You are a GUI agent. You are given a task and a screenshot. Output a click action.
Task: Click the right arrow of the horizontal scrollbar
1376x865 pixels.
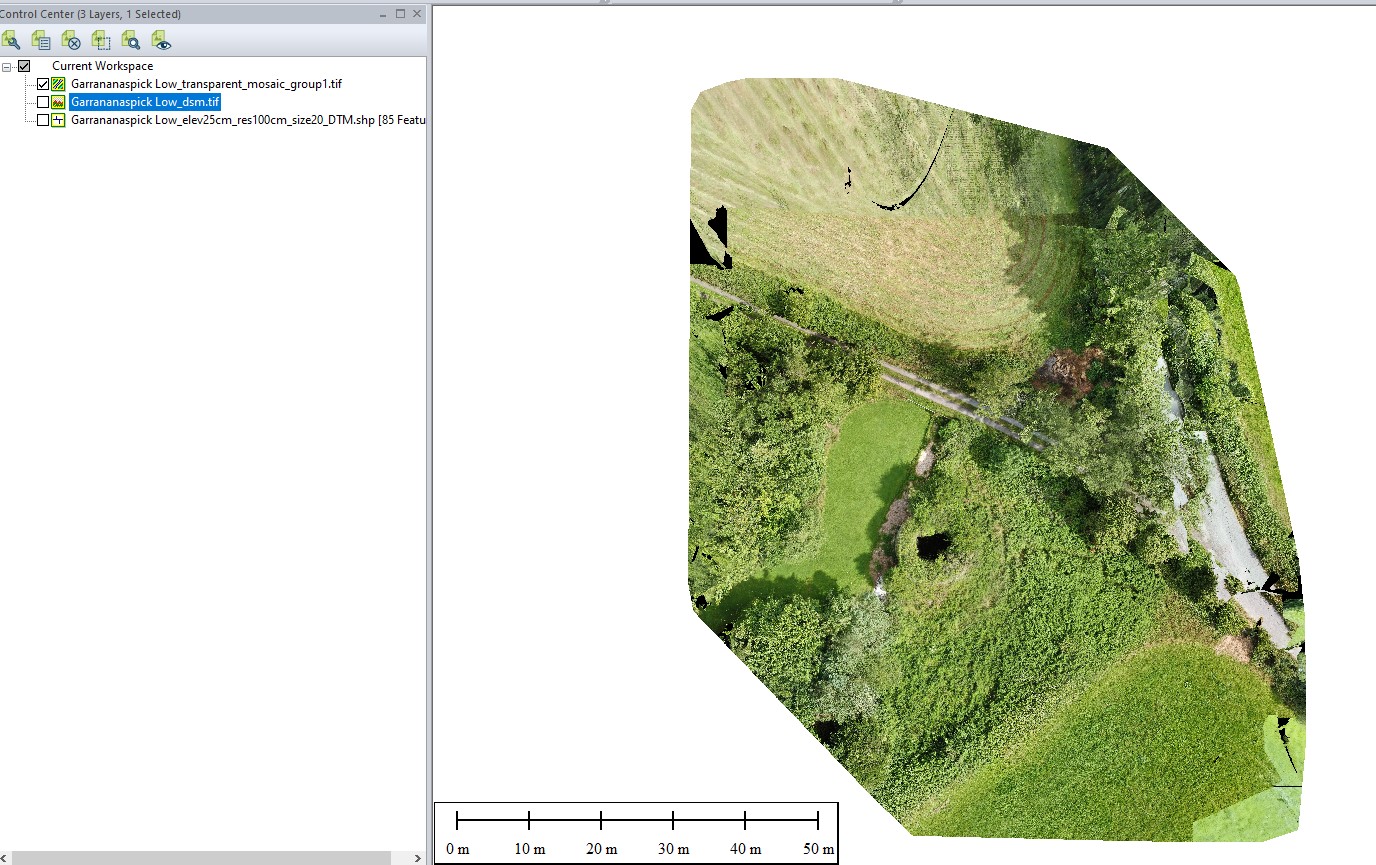tap(419, 858)
